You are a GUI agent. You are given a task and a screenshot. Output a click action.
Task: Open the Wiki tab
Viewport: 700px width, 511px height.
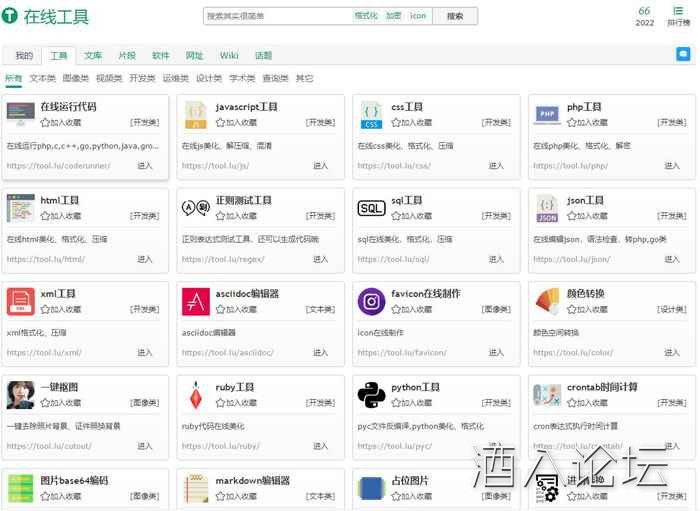[229, 56]
